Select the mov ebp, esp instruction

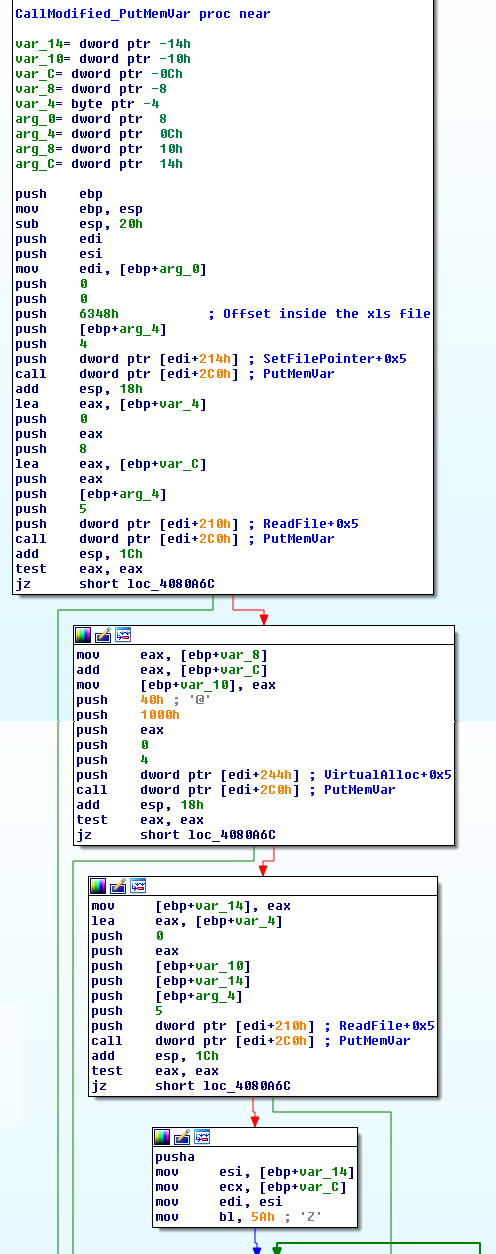[x=79, y=209]
